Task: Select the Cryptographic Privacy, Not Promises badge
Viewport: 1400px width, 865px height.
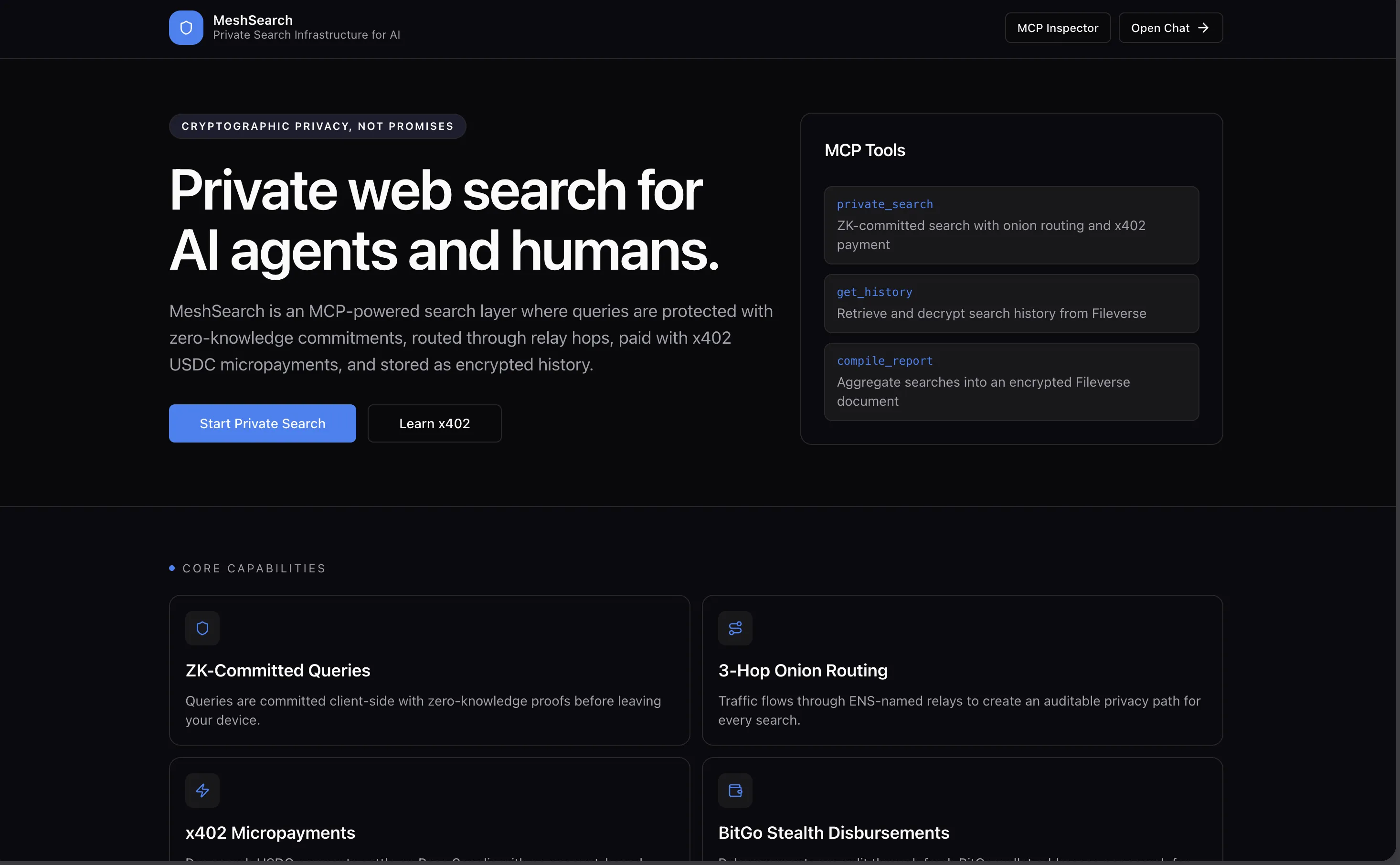Action: point(317,126)
